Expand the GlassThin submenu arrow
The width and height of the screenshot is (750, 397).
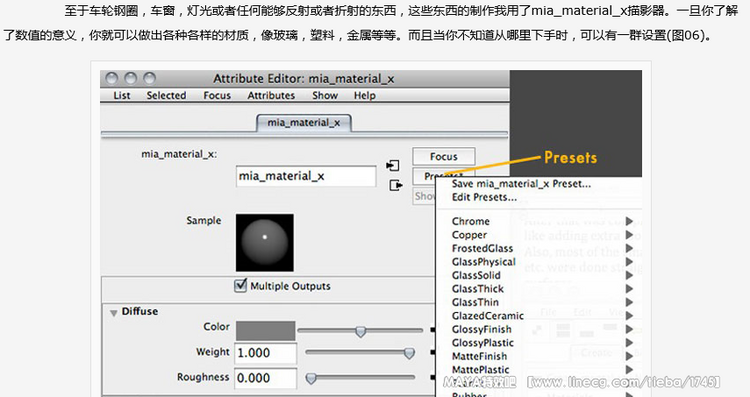pyautogui.click(x=629, y=302)
